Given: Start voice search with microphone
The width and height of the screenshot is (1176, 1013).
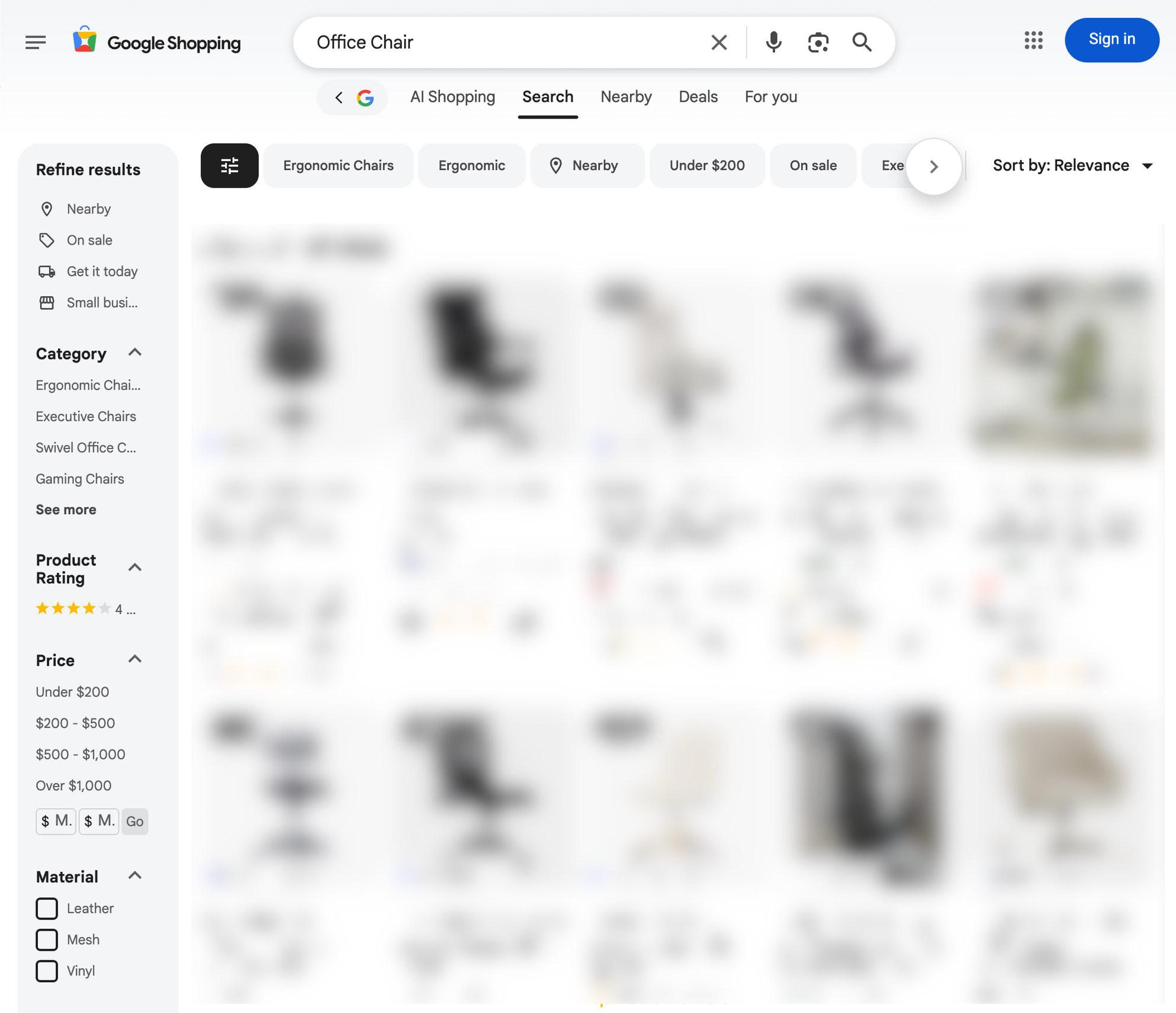Looking at the screenshot, I should (773, 43).
